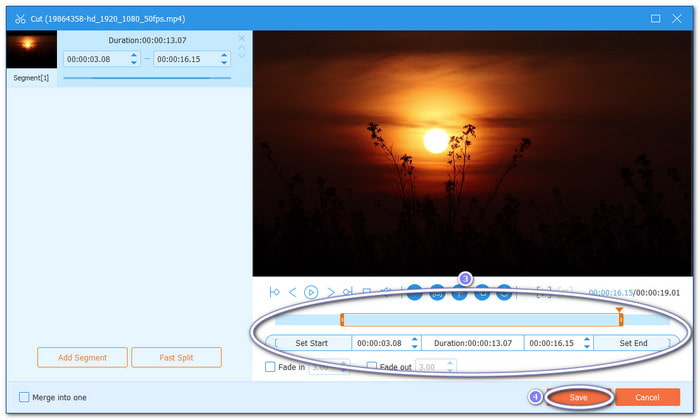Step forward one frame
Viewport: 700px width, 420px height.
click(330, 292)
